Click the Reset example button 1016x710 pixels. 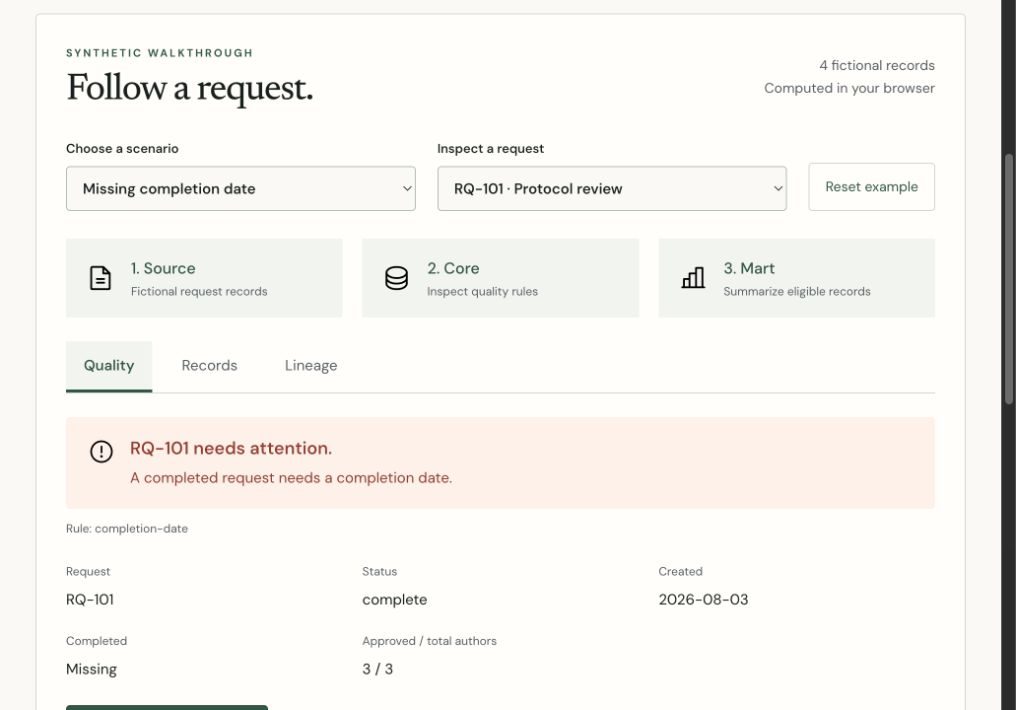pos(872,187)
